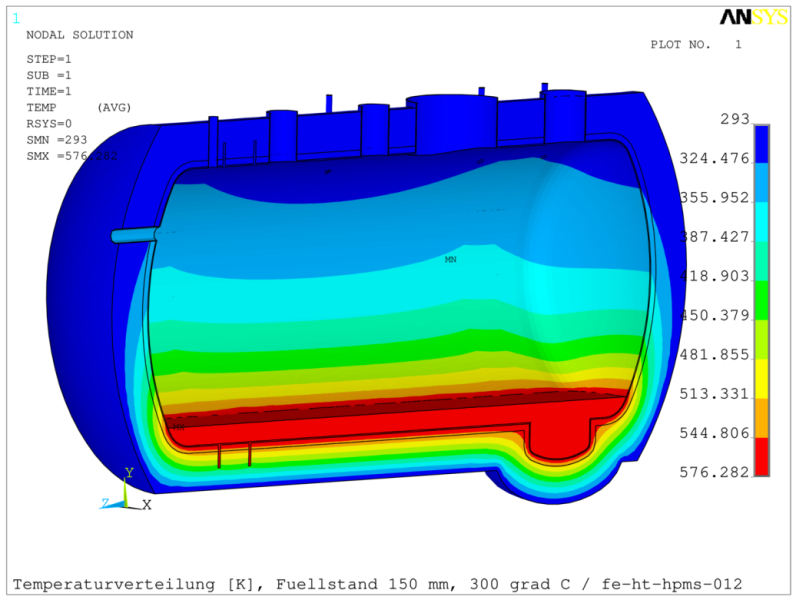Click the PLOT NO. 1 label
This screenshot has width=796, height=600.
[696, 44]
